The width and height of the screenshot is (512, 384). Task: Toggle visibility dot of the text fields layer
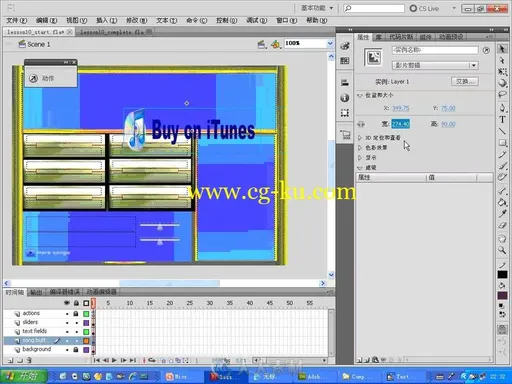point(67,332)
